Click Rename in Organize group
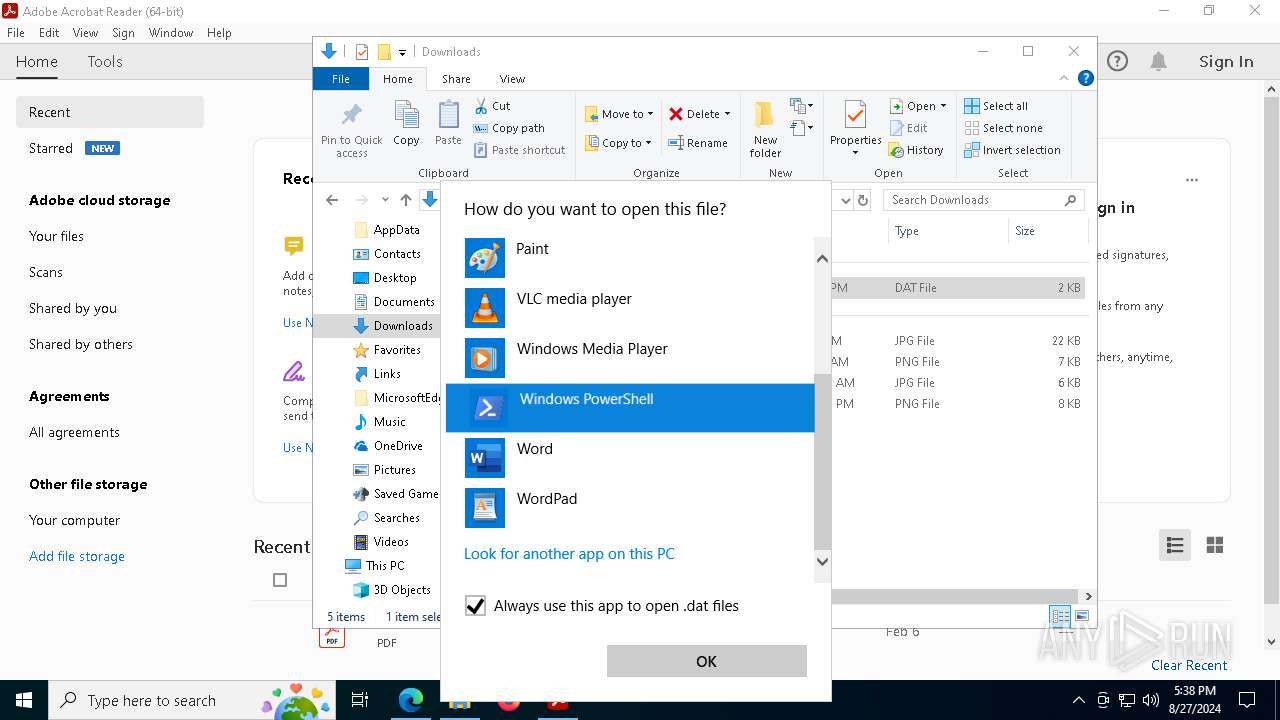The image size is (1280, 720). pyautogui.click(x=698, y=143)
